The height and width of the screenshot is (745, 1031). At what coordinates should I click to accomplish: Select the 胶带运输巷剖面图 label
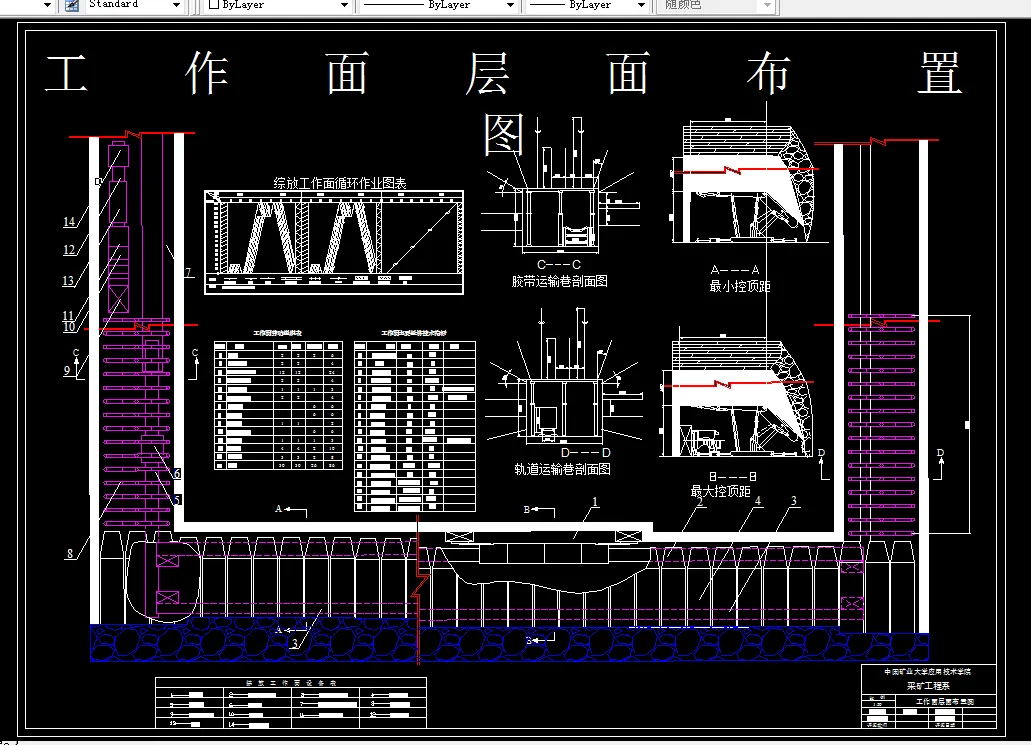[560, 281]
